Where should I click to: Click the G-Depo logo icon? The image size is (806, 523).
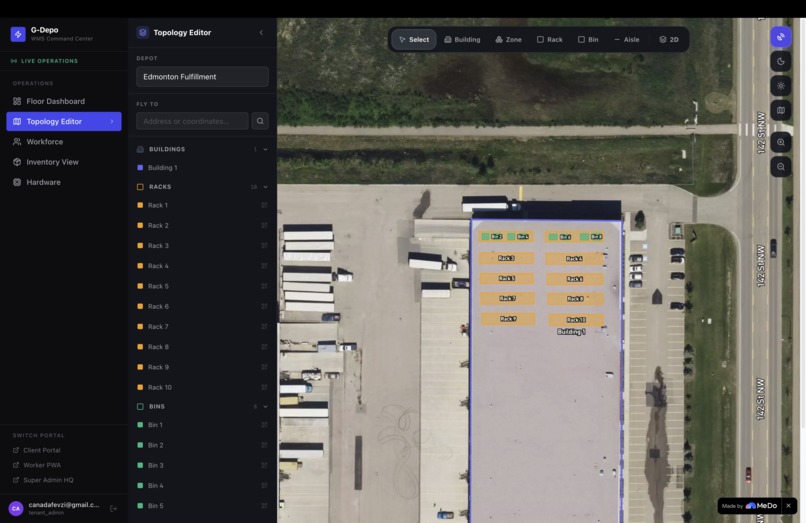coord(18,34)
